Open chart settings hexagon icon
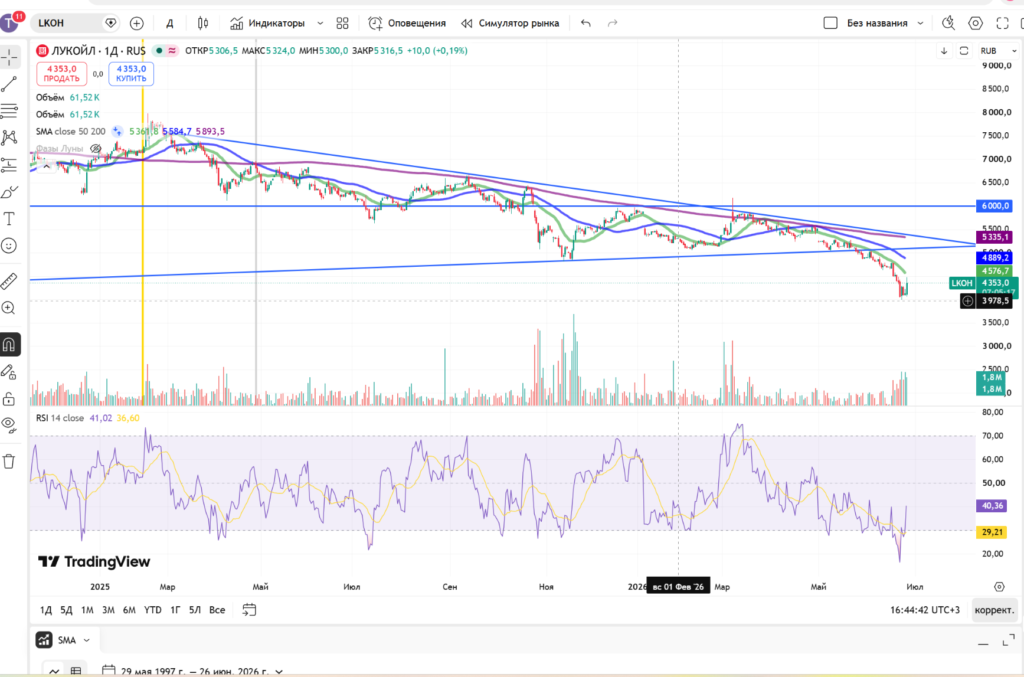 975,23
